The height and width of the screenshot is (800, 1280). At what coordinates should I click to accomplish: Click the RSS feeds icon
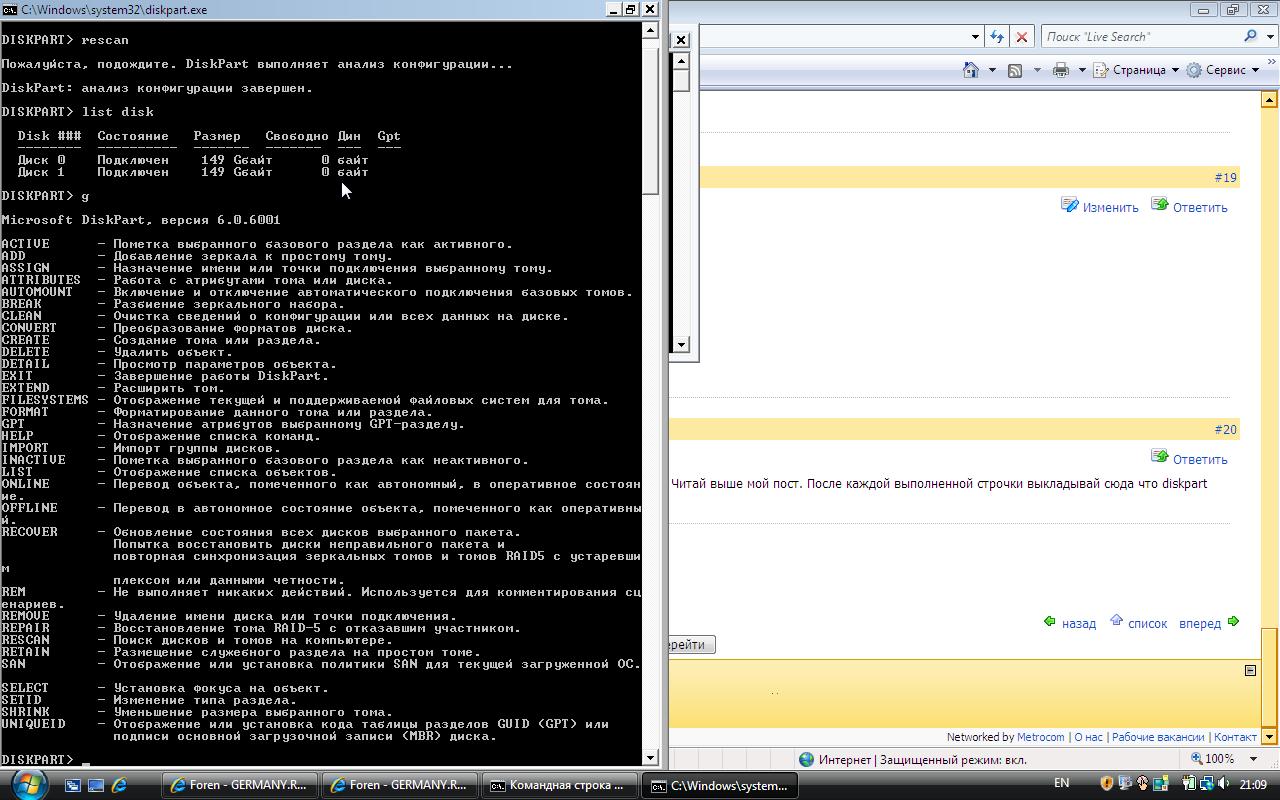1015,70
